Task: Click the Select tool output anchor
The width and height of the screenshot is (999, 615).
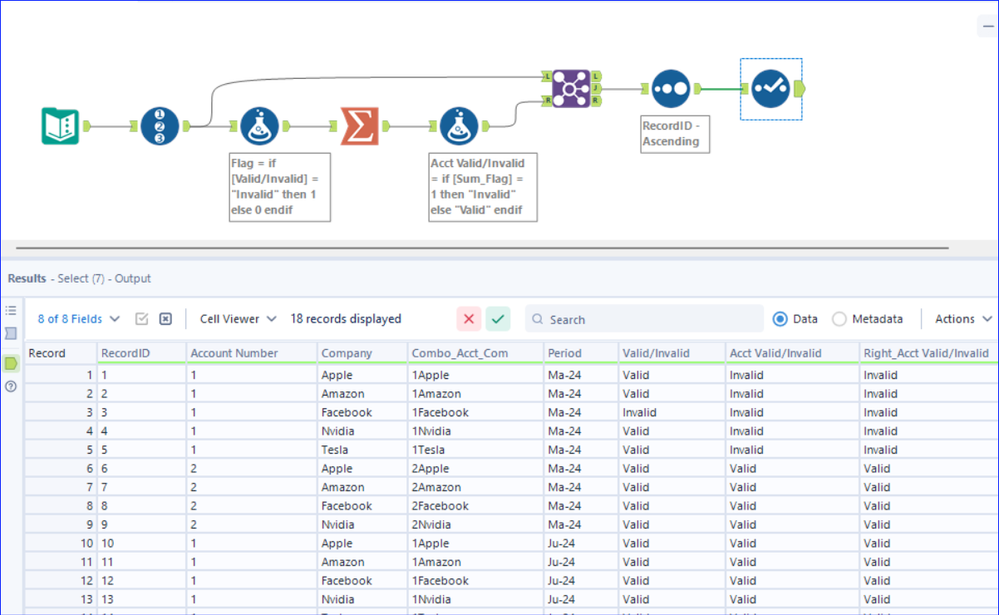Action: [800, 89]
